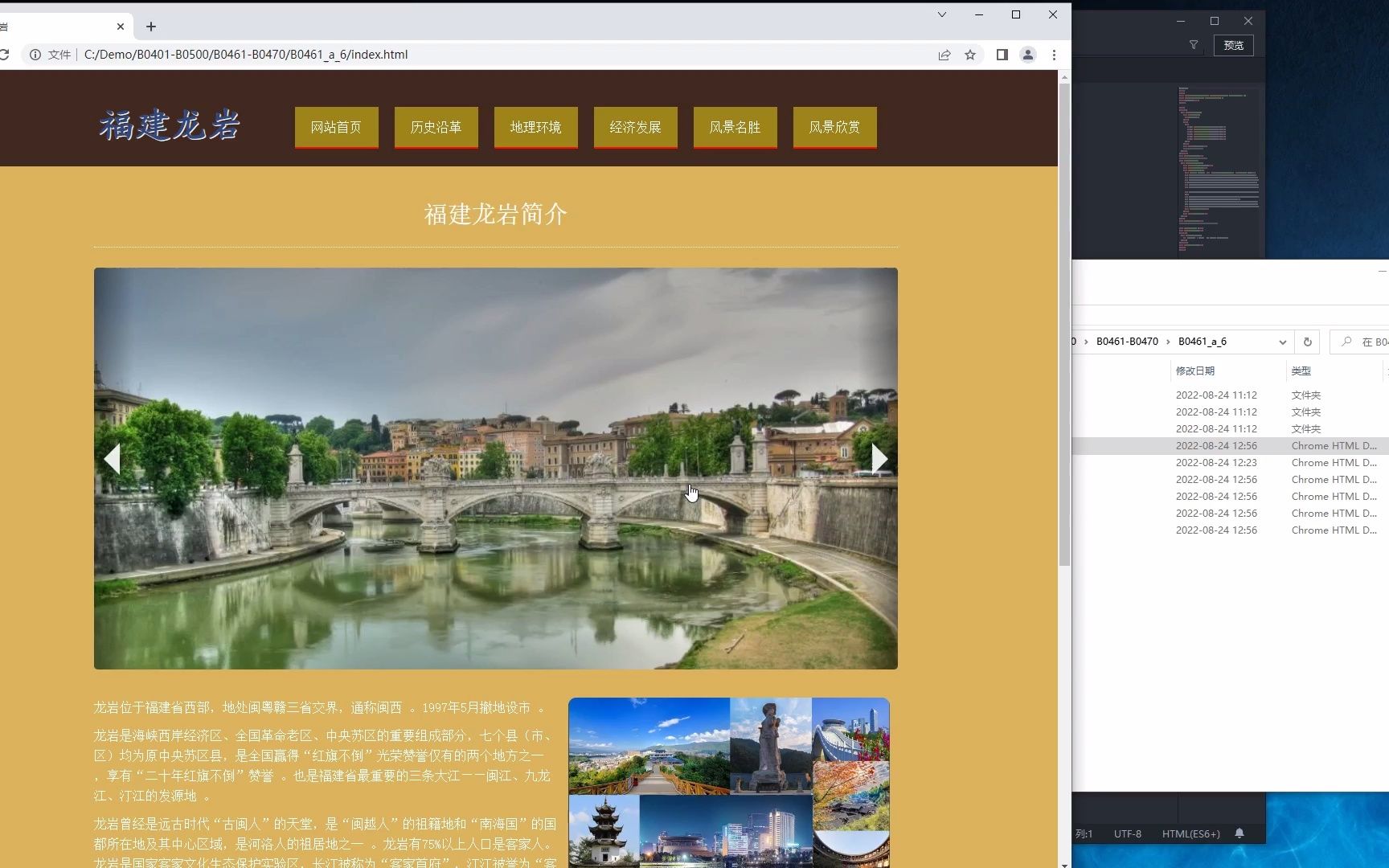
Task: Click the Longyan collage photo
Action: click(x=729, y=783)
